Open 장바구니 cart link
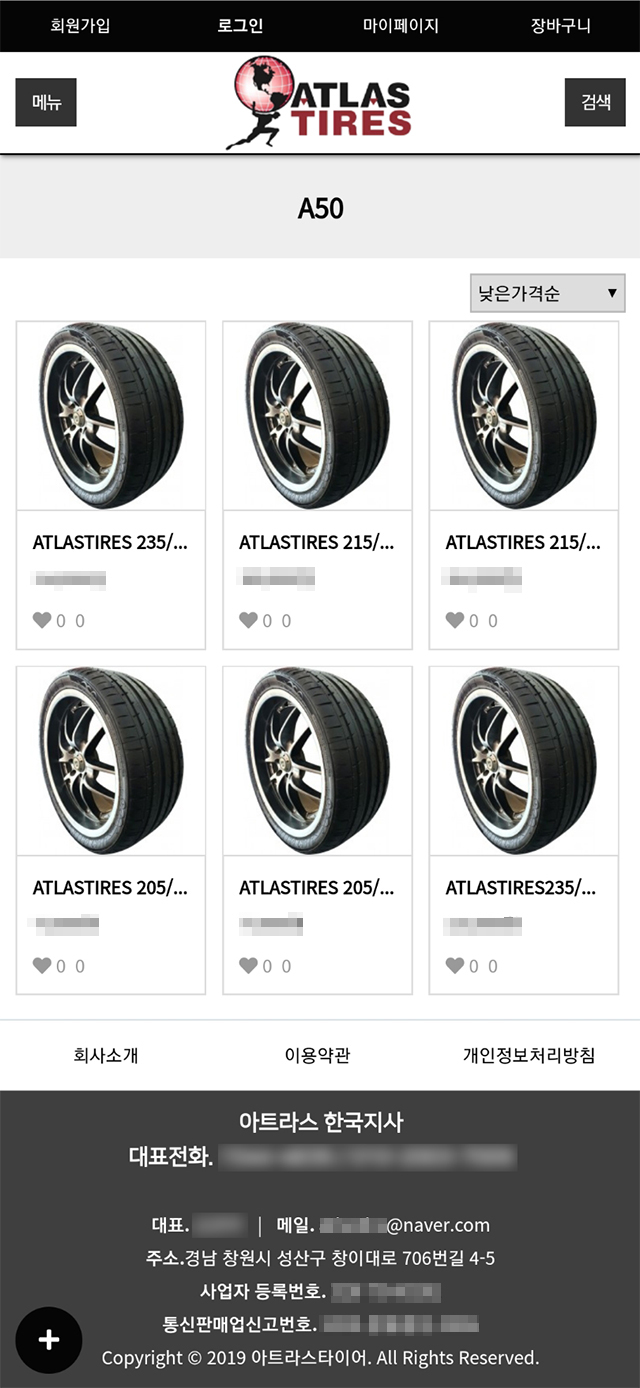This screenshot has width=640, height=1388. [x=560, y=26]
